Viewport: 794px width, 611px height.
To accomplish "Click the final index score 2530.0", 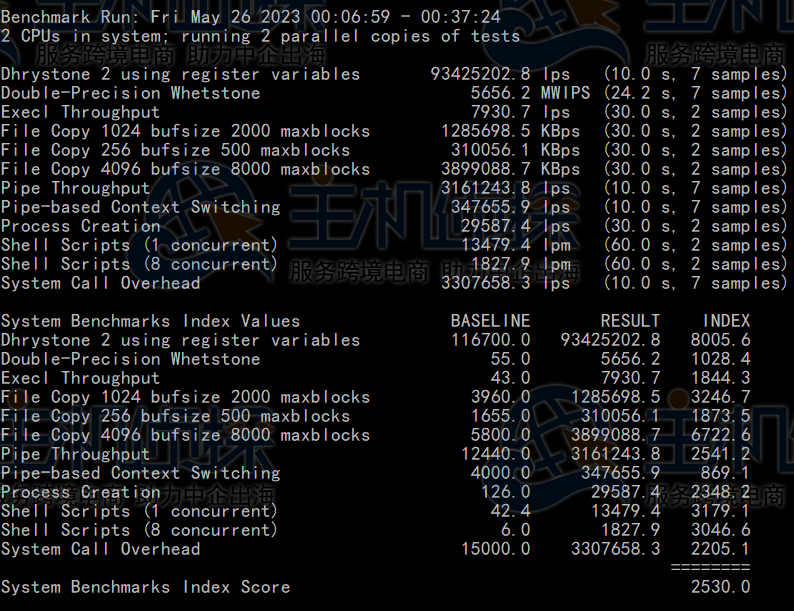I will [x=720, y=587].
